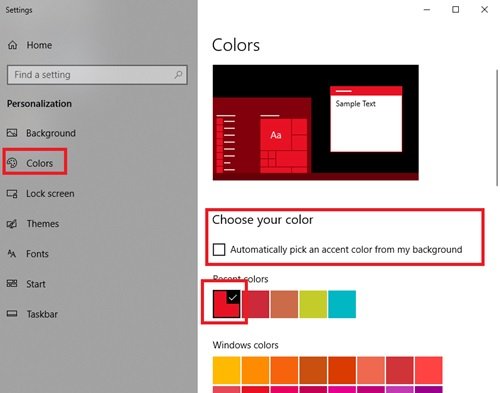Click the Lock screen icon
The height and width of the screenshot is (393, 500).
coord(12,193)
